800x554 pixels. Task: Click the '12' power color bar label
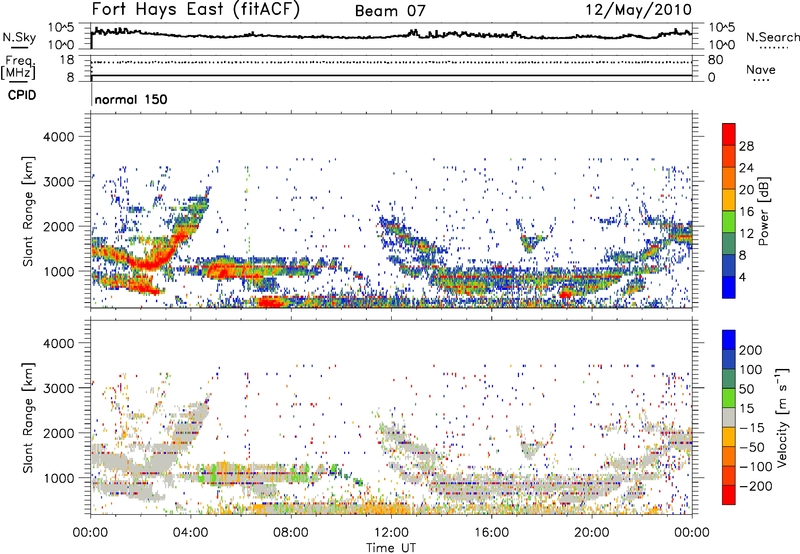click(746, 234)
